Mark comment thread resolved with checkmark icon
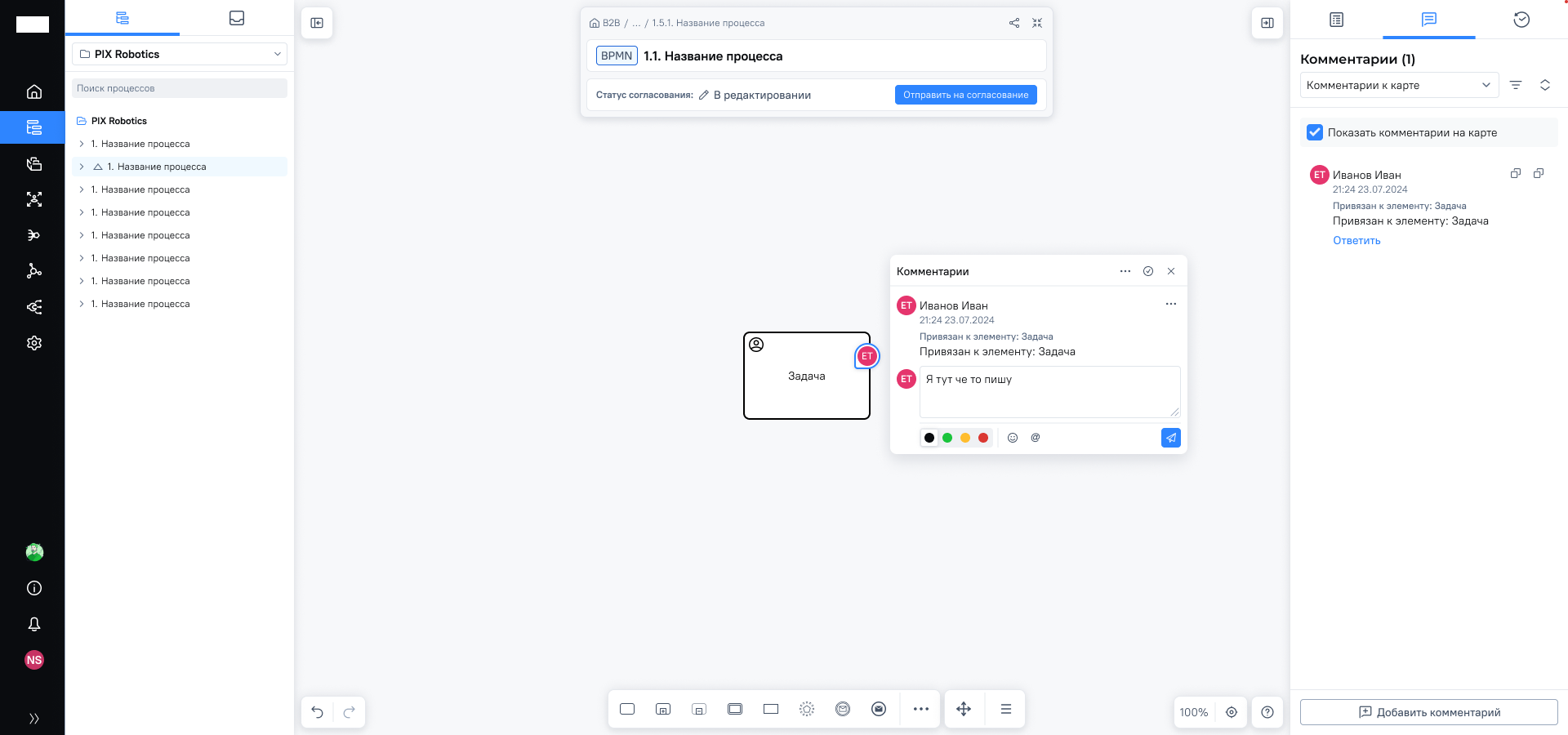Viewport: 1568px width, 735px height. (1148, 271)
